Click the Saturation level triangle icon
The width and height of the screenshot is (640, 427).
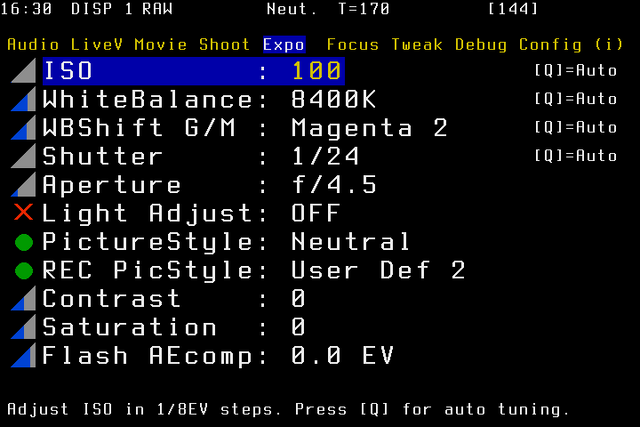(x=24, y=327)
